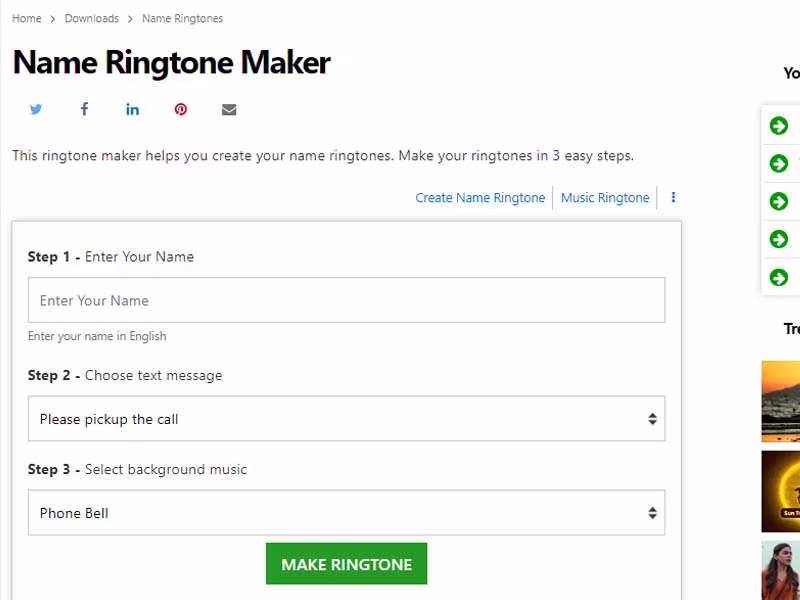This screenshot has height=600, width=800.
Task: Share page on Twitter
Action: 36,109
